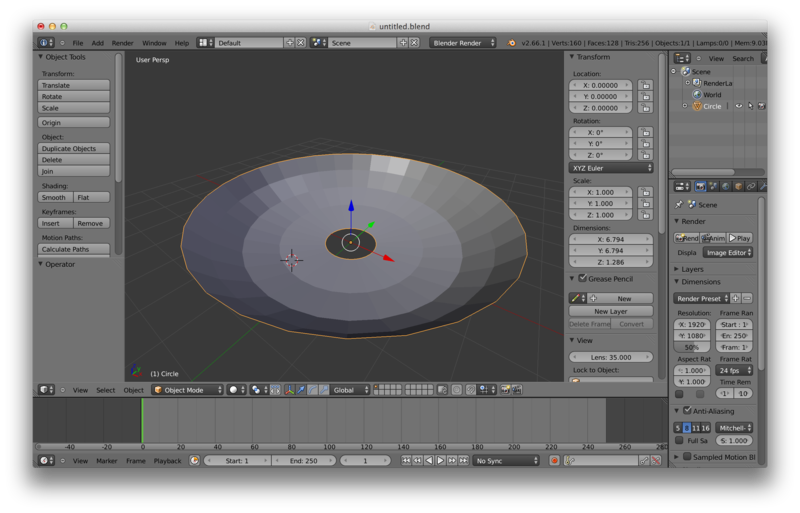The image size is (800, 513).
Task: Select the translate manipulator arrow icon
Action: point(301,390)
